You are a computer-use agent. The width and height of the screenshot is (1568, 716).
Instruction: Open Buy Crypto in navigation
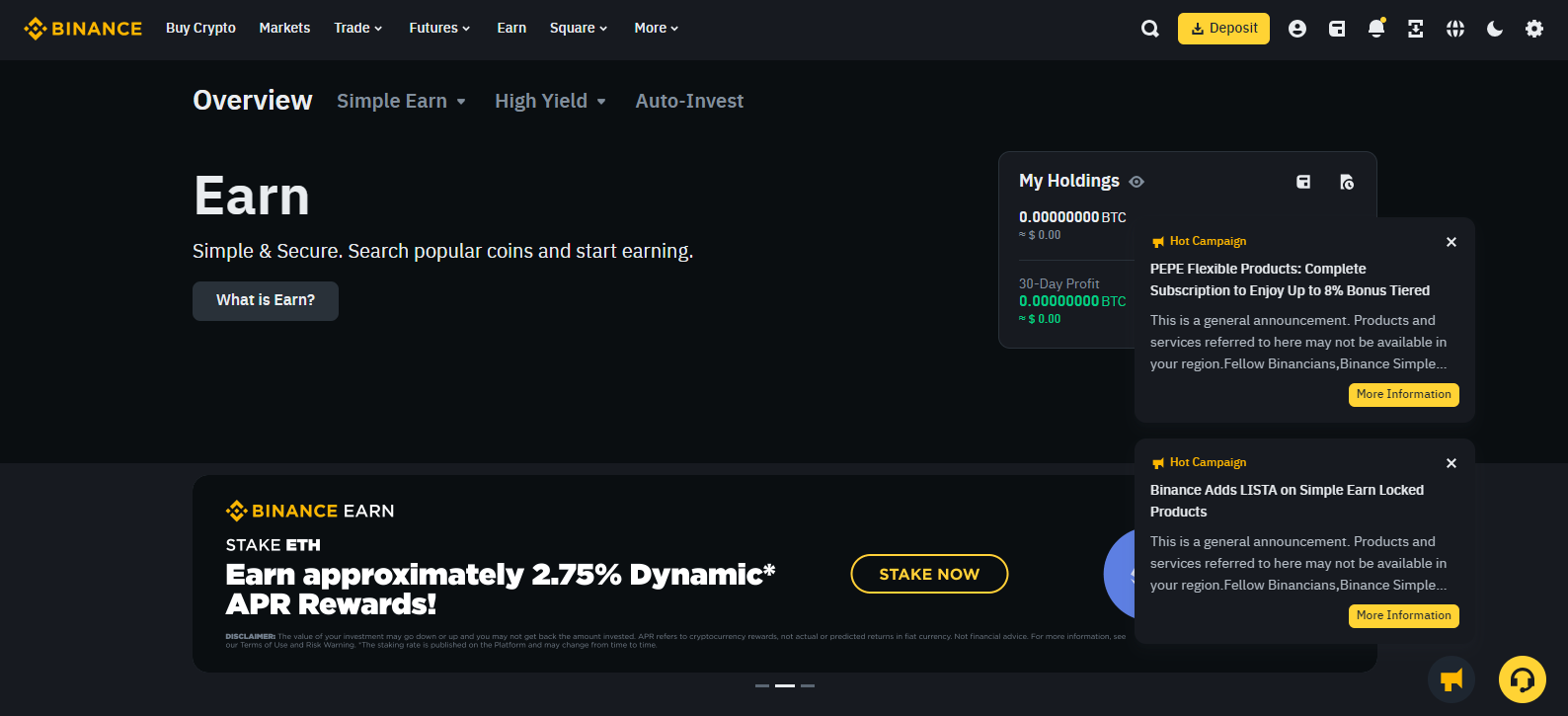200,28
